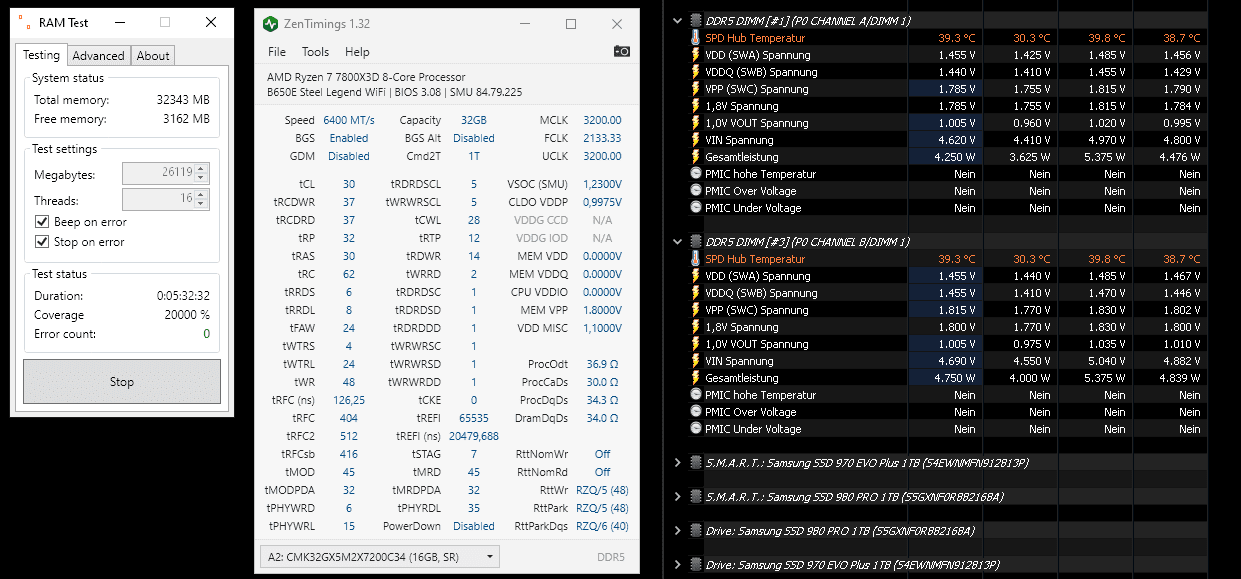
Task: Click the Megabytes spinner arrows in RAM Test
Action: coord(203,173)
